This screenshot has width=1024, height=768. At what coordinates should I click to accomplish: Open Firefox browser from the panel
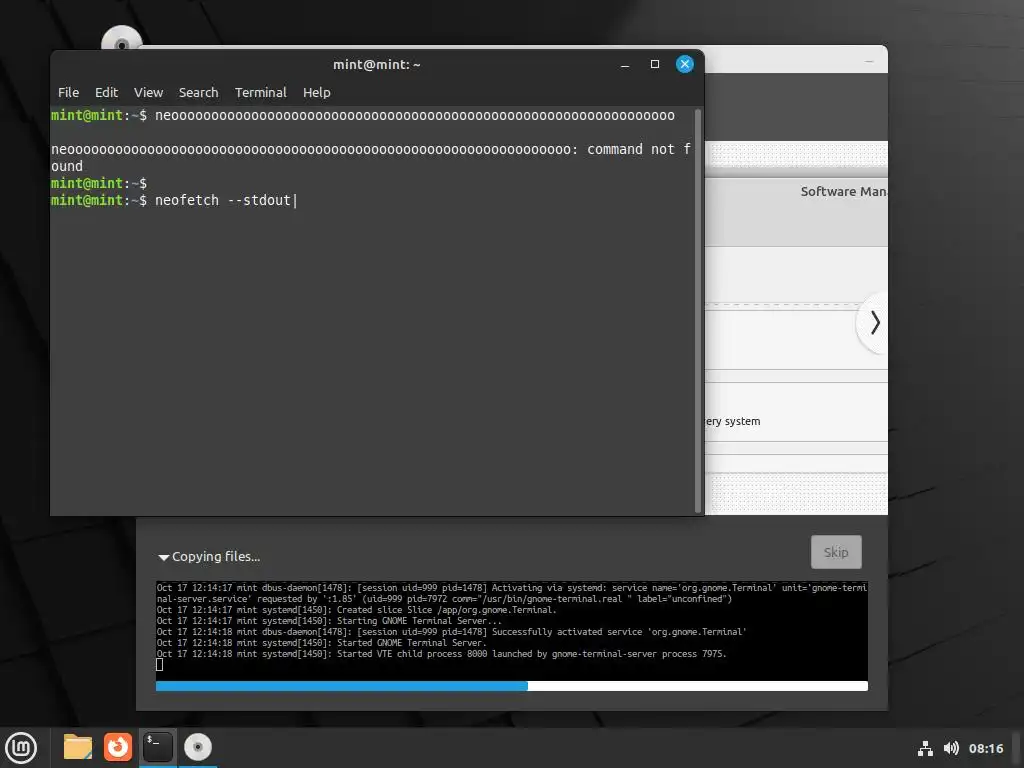[x=118, y=747]
